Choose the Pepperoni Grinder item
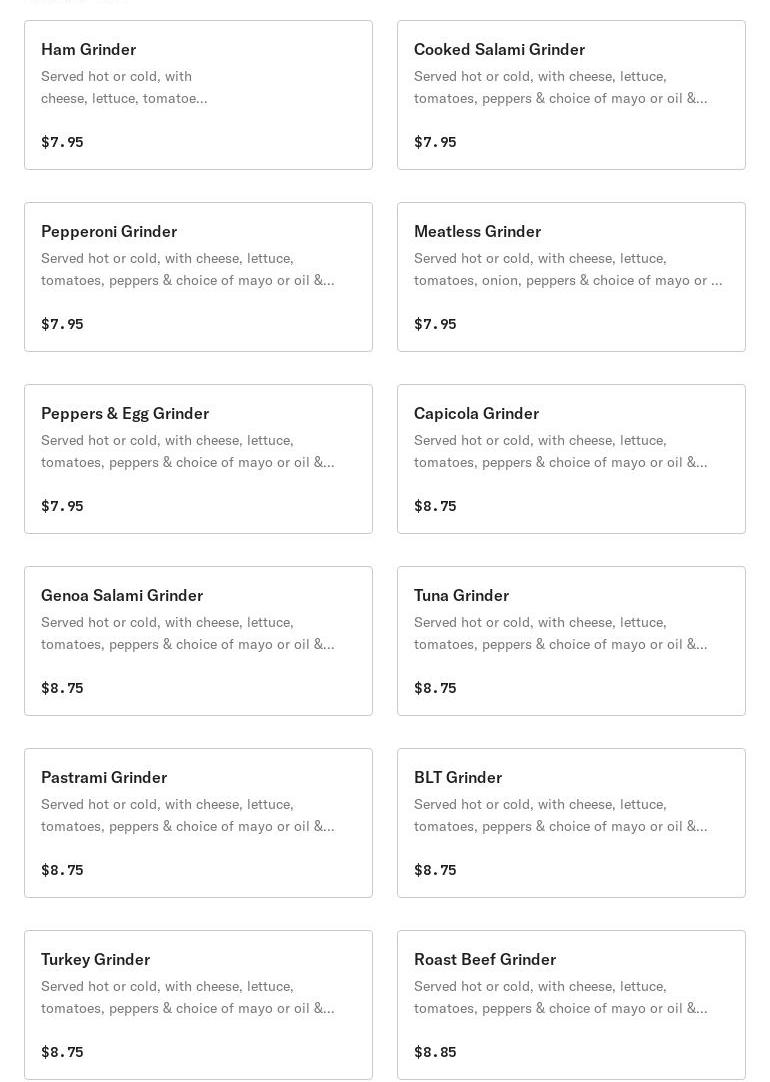770x1082 pixels. tap(198, 277)
